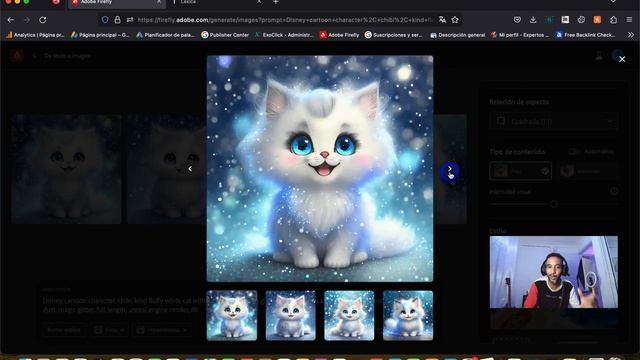Select the fourth kitten thumbnail below preview
This screenshot has width=640, height=360.
408,316
